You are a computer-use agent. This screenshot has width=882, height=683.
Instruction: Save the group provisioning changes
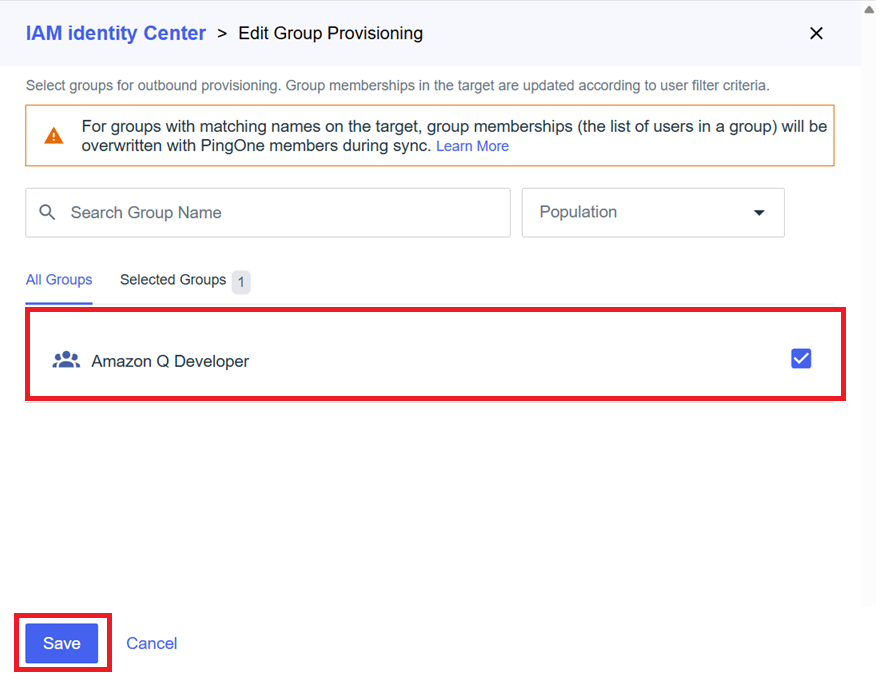tap(62, 643)
